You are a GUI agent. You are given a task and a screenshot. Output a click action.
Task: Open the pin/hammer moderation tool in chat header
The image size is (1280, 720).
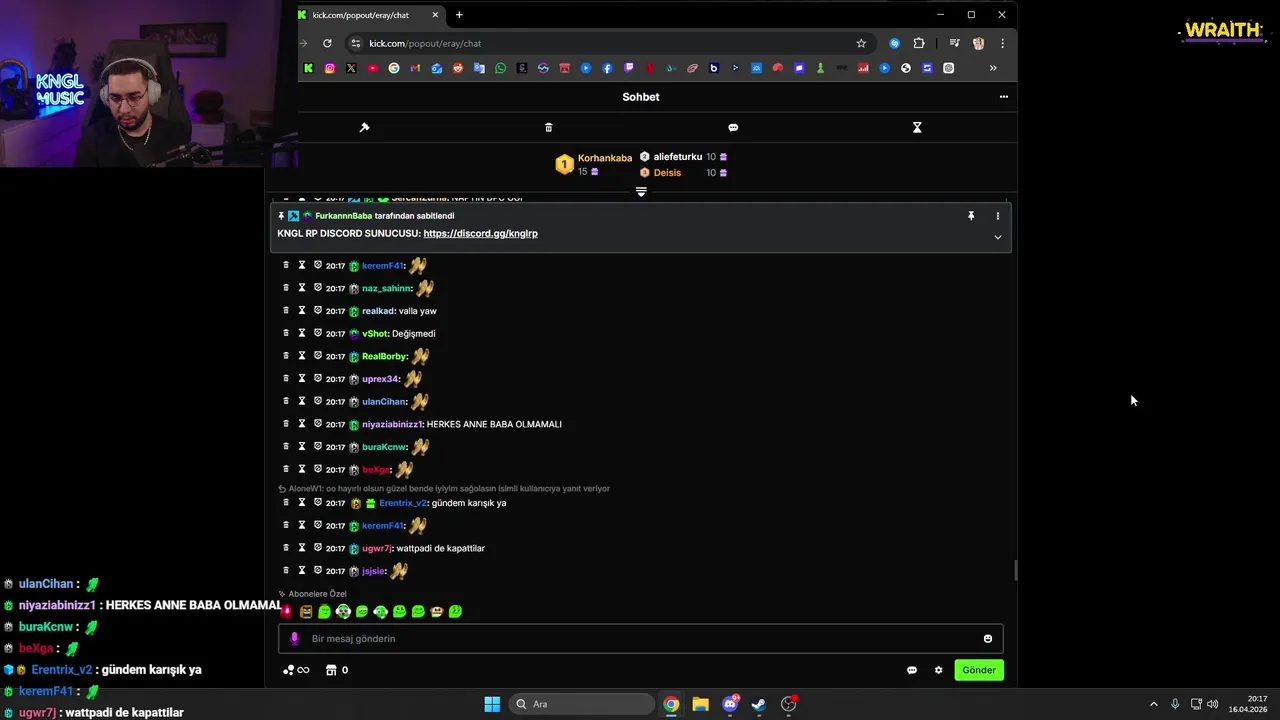click(364, 127)
